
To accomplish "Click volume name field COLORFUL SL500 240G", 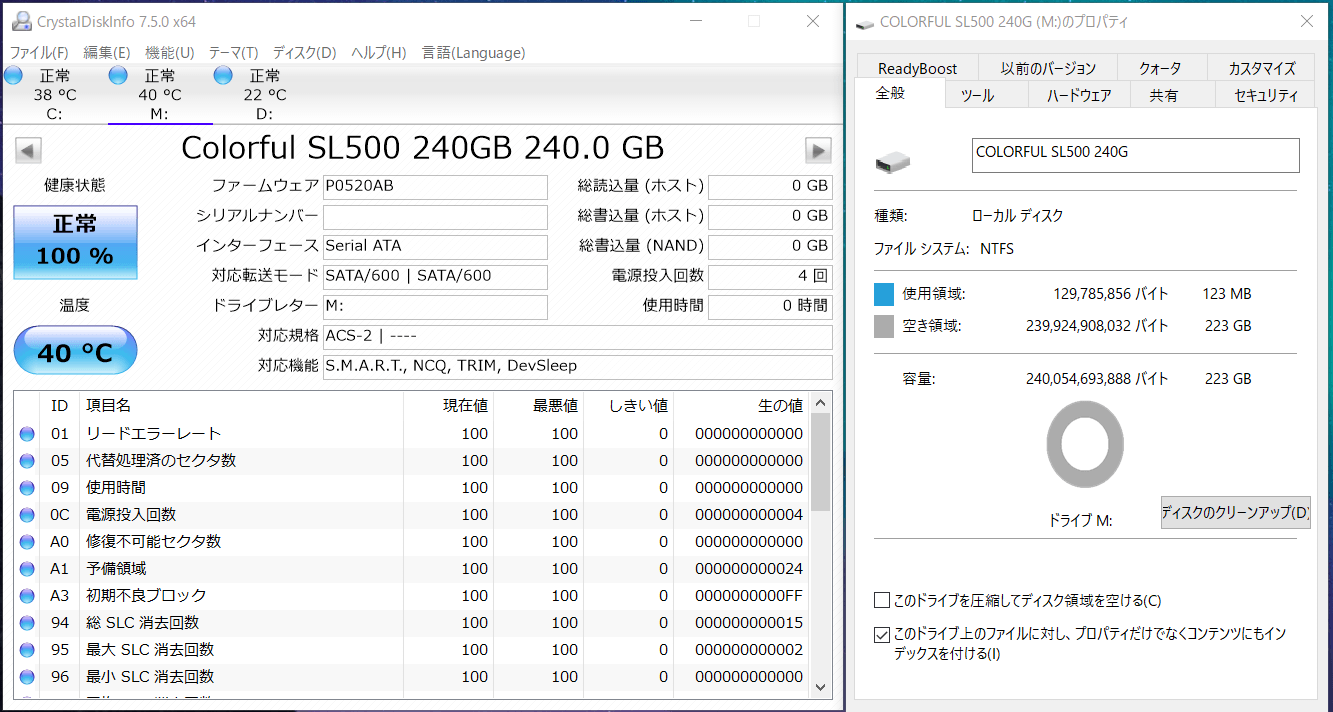I will pyautogui.click(x=1135, y=155).
